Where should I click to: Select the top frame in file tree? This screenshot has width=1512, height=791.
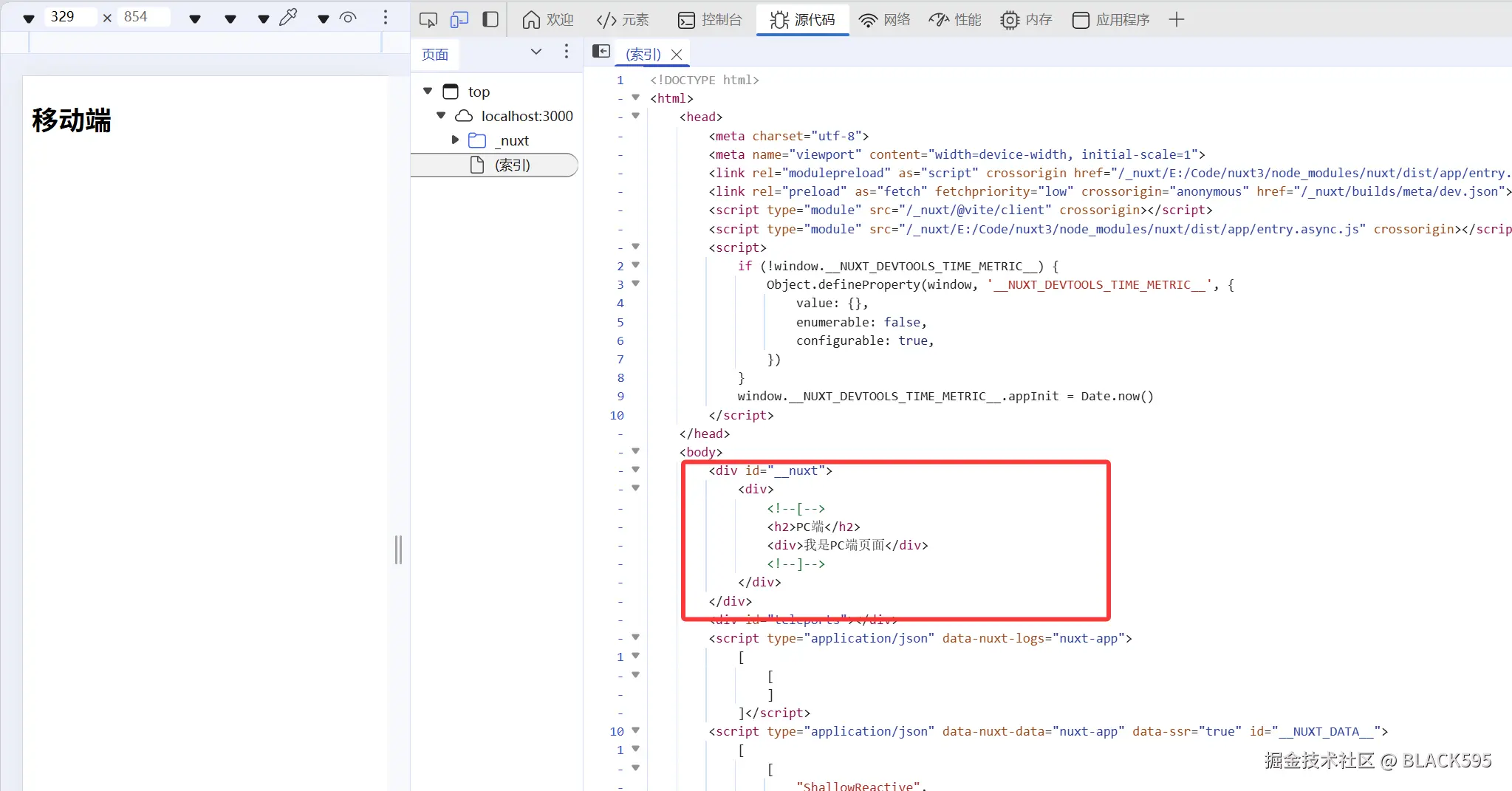[479, 92]
